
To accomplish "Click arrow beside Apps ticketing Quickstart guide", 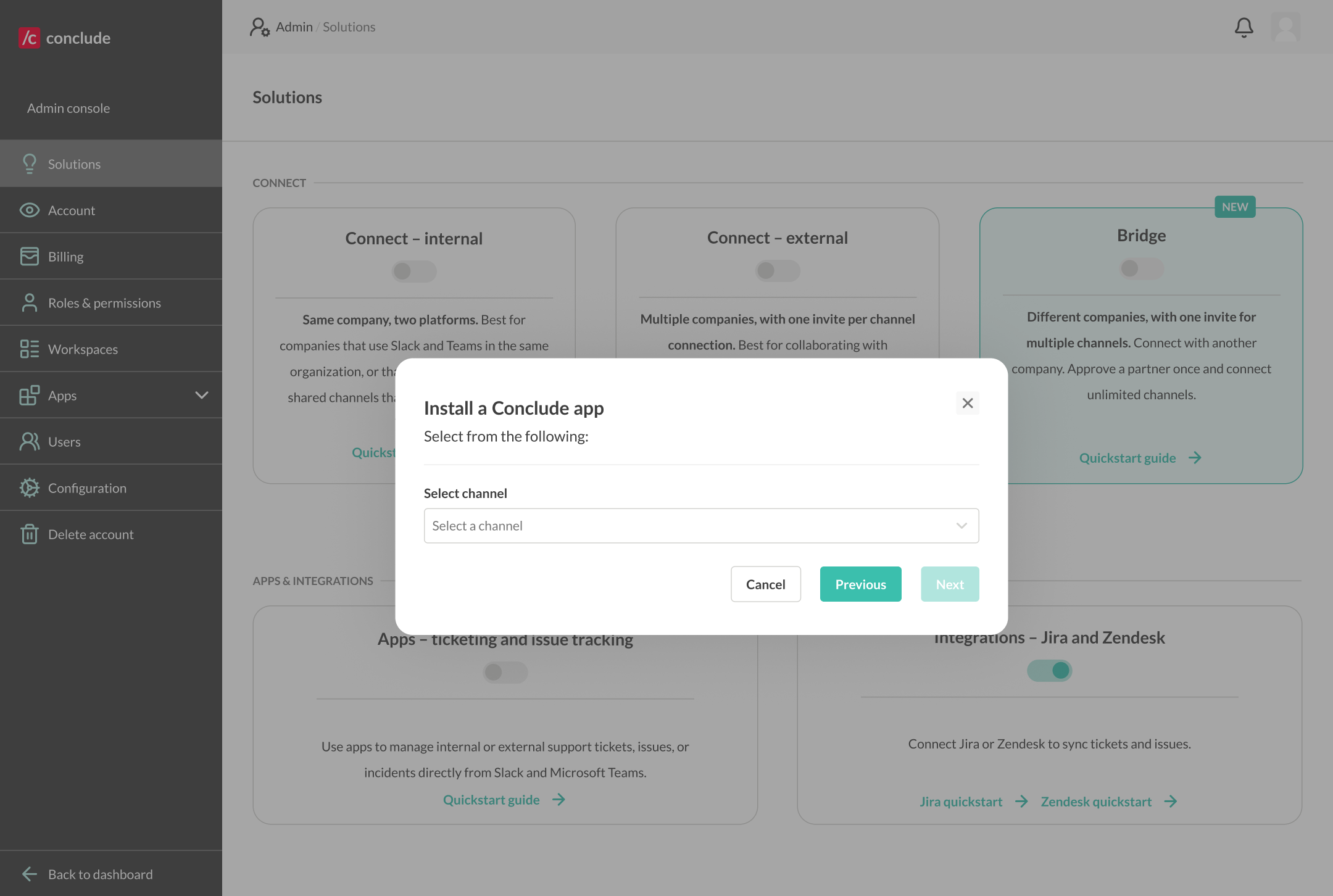I will point(559,799).
